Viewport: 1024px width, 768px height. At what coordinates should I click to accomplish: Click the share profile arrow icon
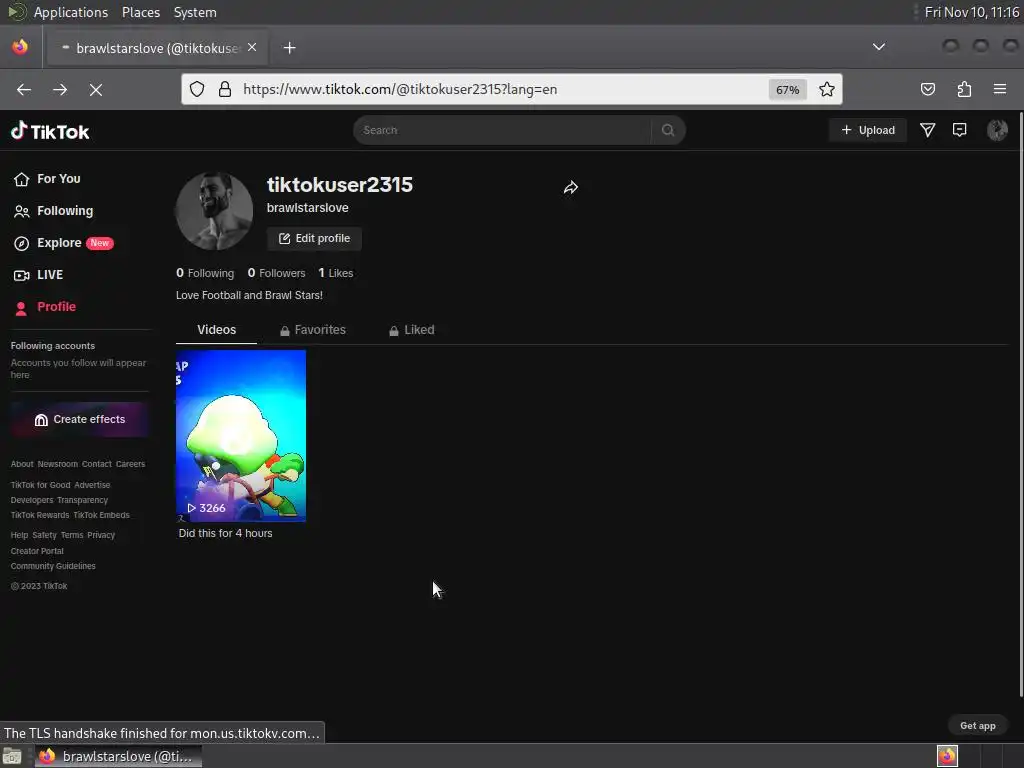tap(571, 188)
